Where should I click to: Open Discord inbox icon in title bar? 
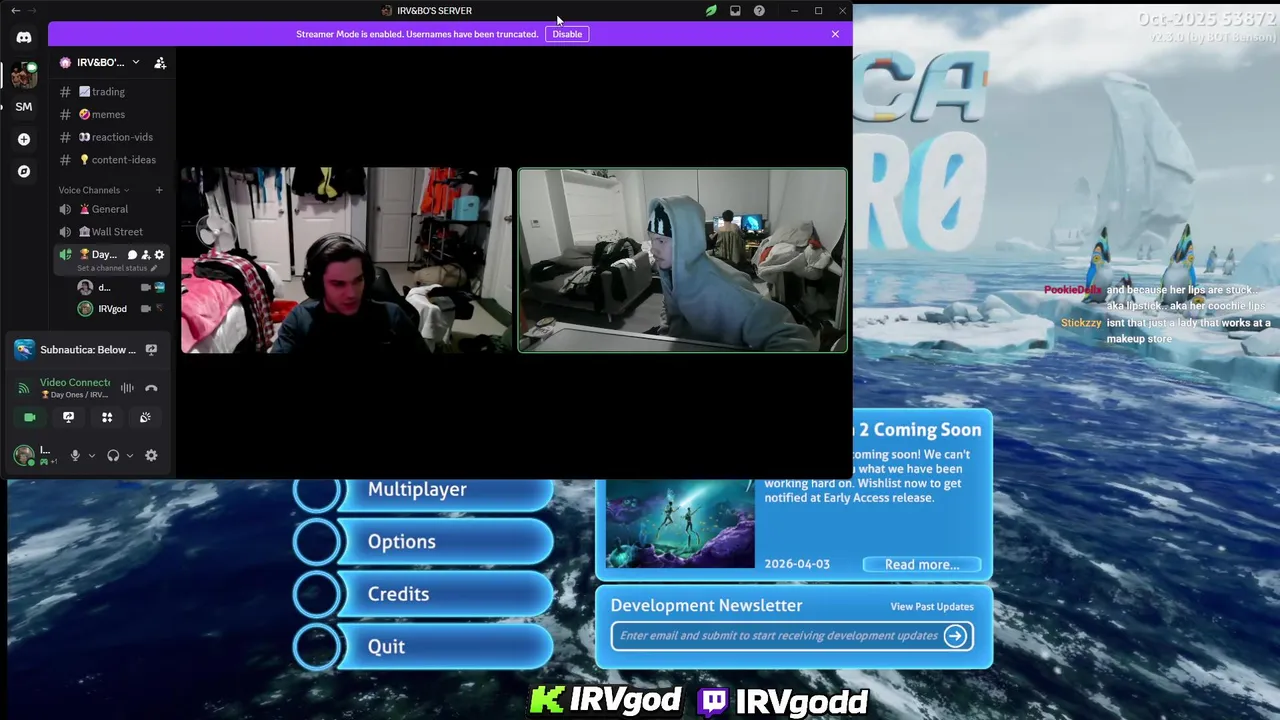735,11
